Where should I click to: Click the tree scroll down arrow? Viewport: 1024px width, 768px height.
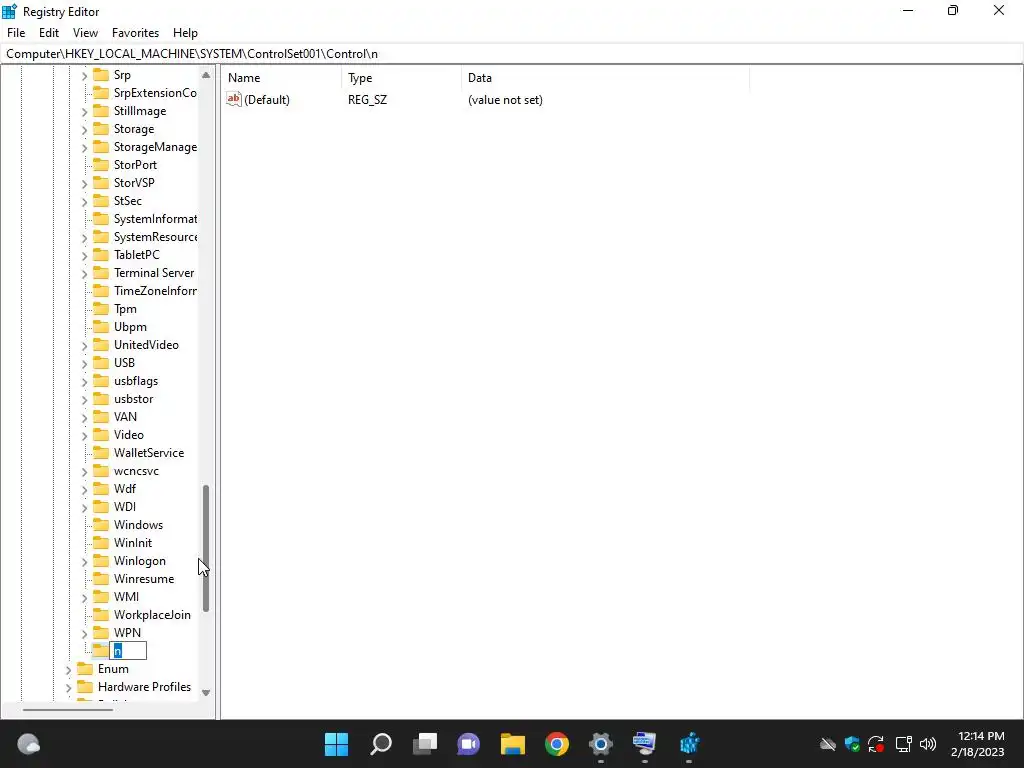point(206,693)
